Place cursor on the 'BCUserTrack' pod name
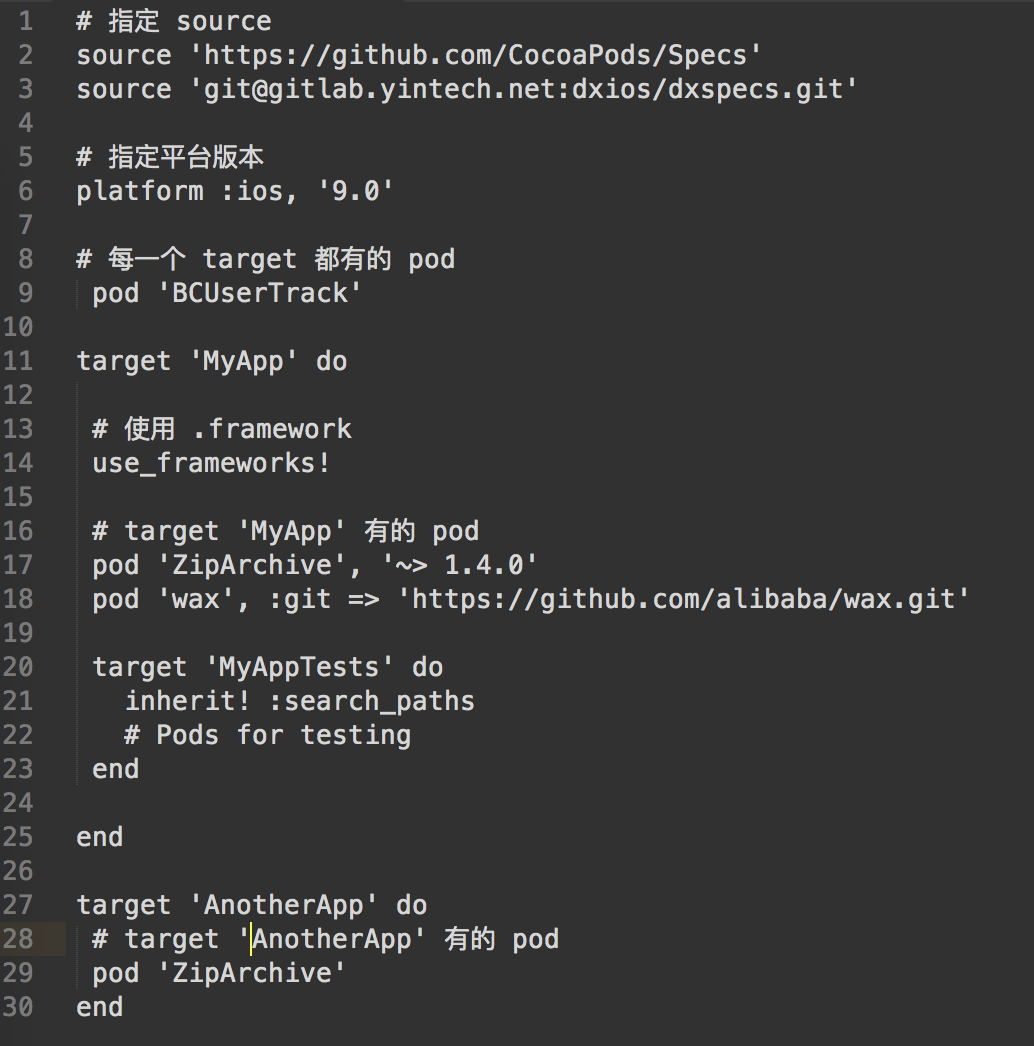Screen dimensions: 1034x1046 point(258,293)
